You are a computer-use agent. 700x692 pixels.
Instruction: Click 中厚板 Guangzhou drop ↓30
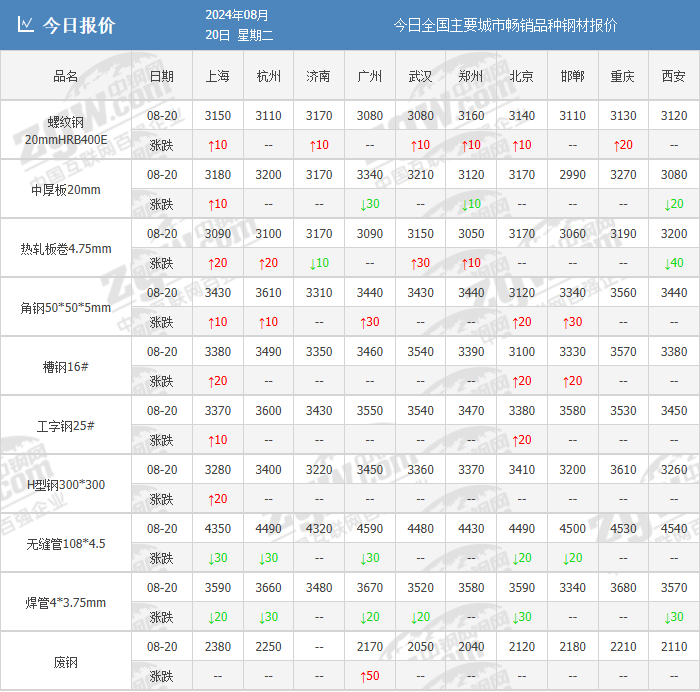(370, 204)
